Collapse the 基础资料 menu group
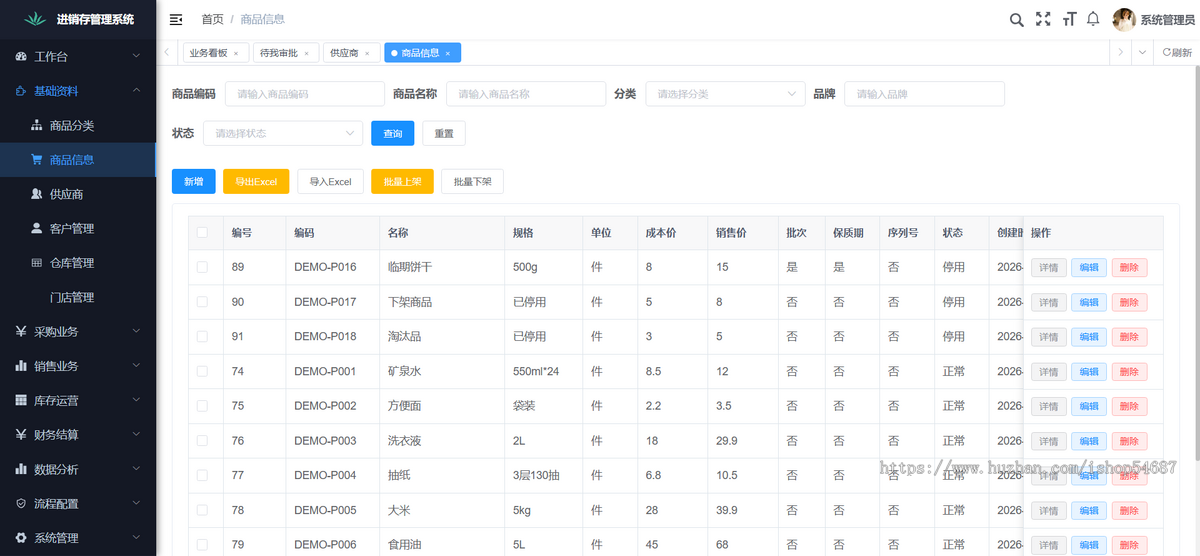This screenshot has width=1200, height=556. pos(136,91)
